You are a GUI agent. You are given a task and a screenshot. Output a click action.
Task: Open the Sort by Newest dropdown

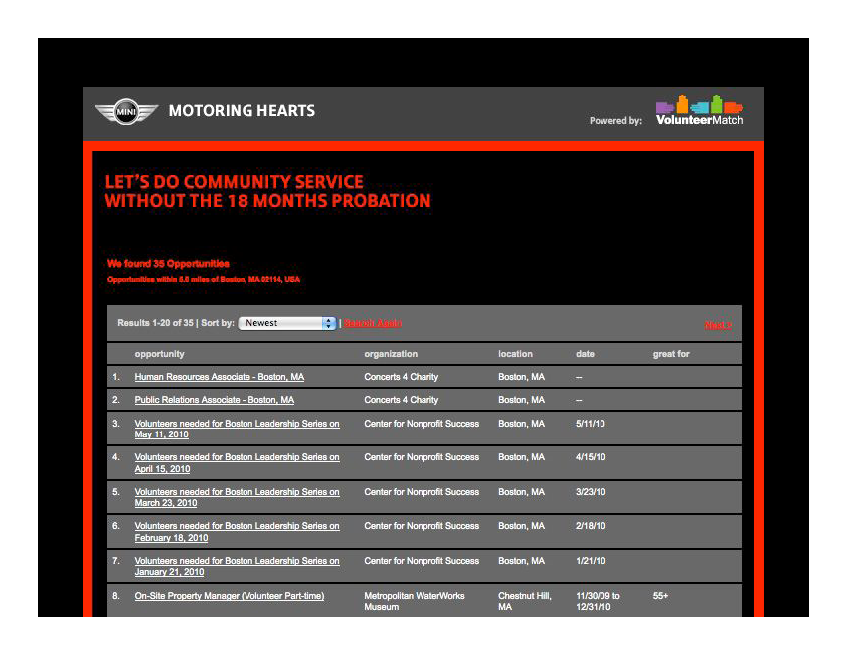(x=287, y=323)
